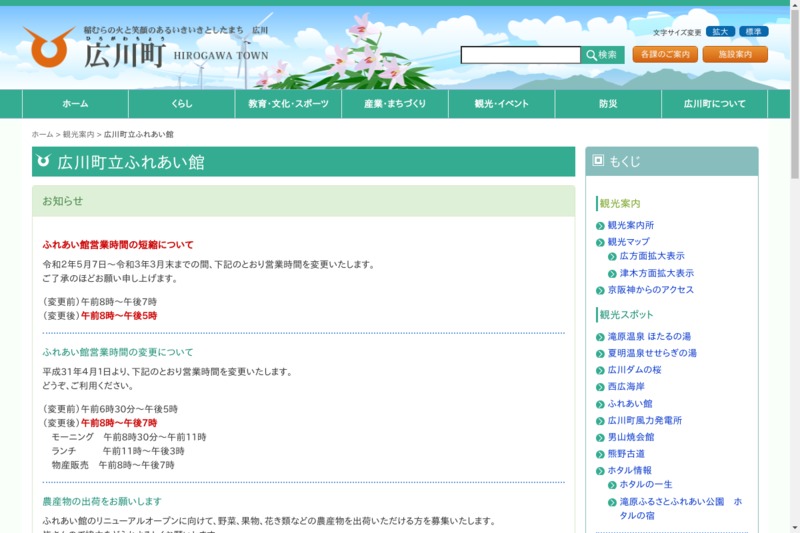Reset text size with 標準 button
This screenshot has height=533, width=800.
(x=753, y=32)
